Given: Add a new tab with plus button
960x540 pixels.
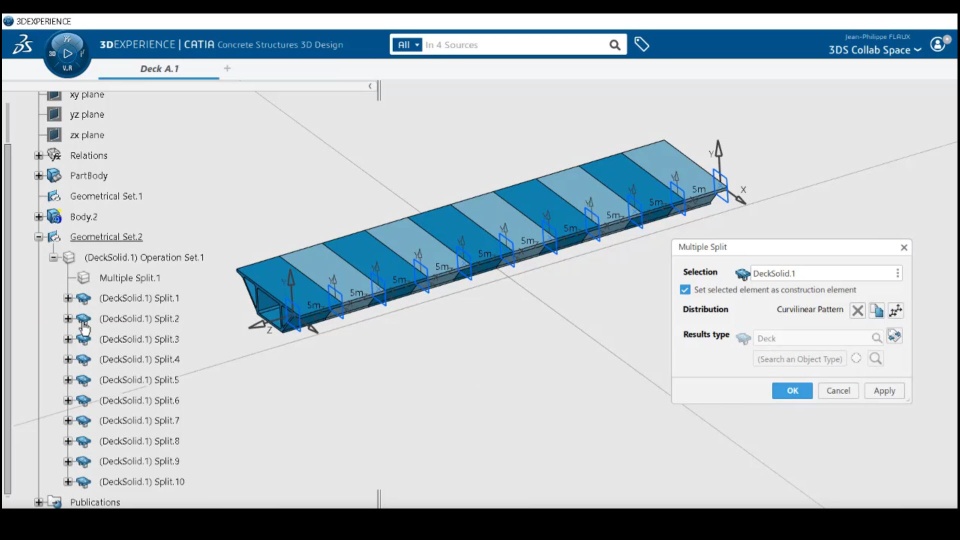Looking at the screenshot, I should pyautogui.click(x=227, y=69).
